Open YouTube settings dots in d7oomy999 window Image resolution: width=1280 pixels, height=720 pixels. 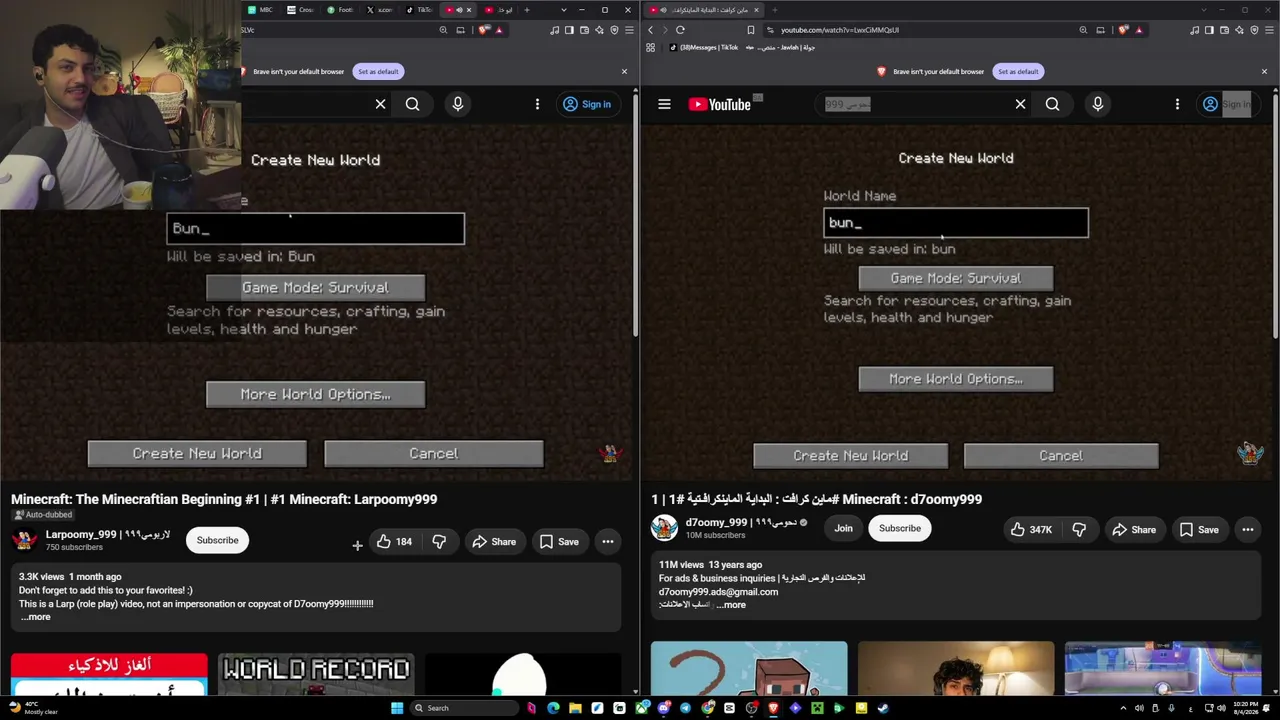pyautogui.click(x=1177, y=104)
